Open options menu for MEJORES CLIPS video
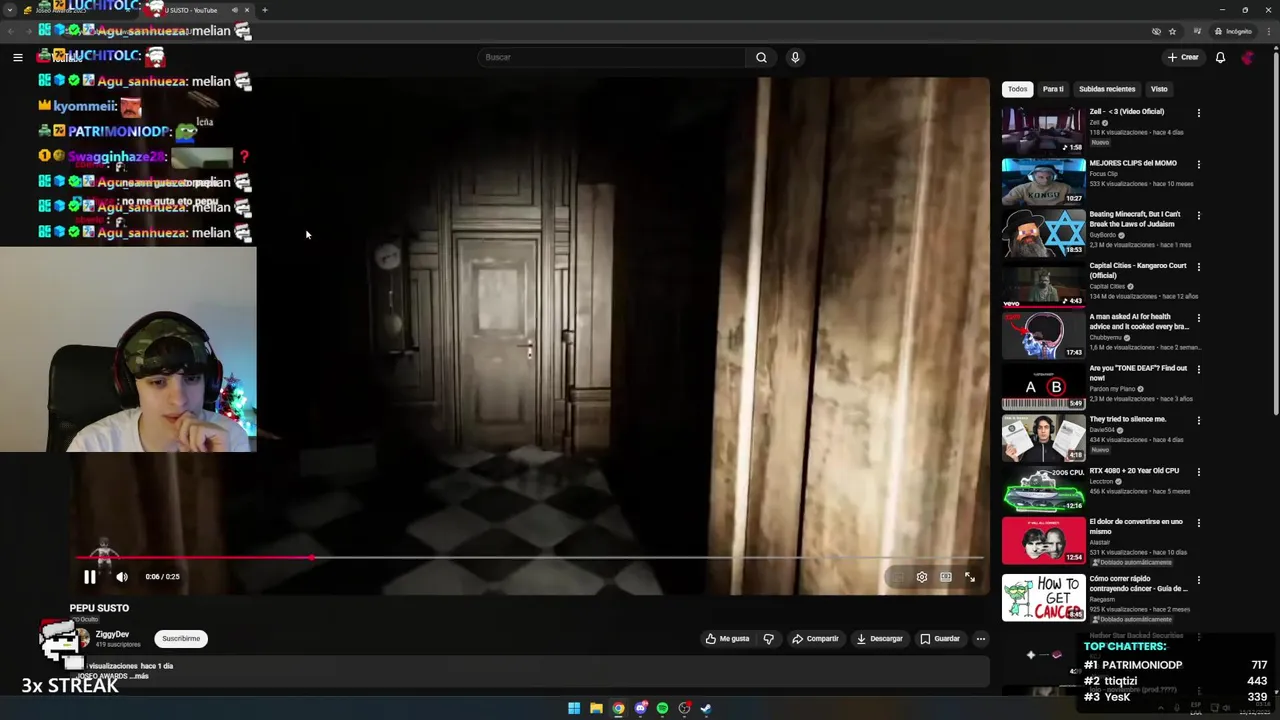The image size is (1280, 720). pos(1198,164)
